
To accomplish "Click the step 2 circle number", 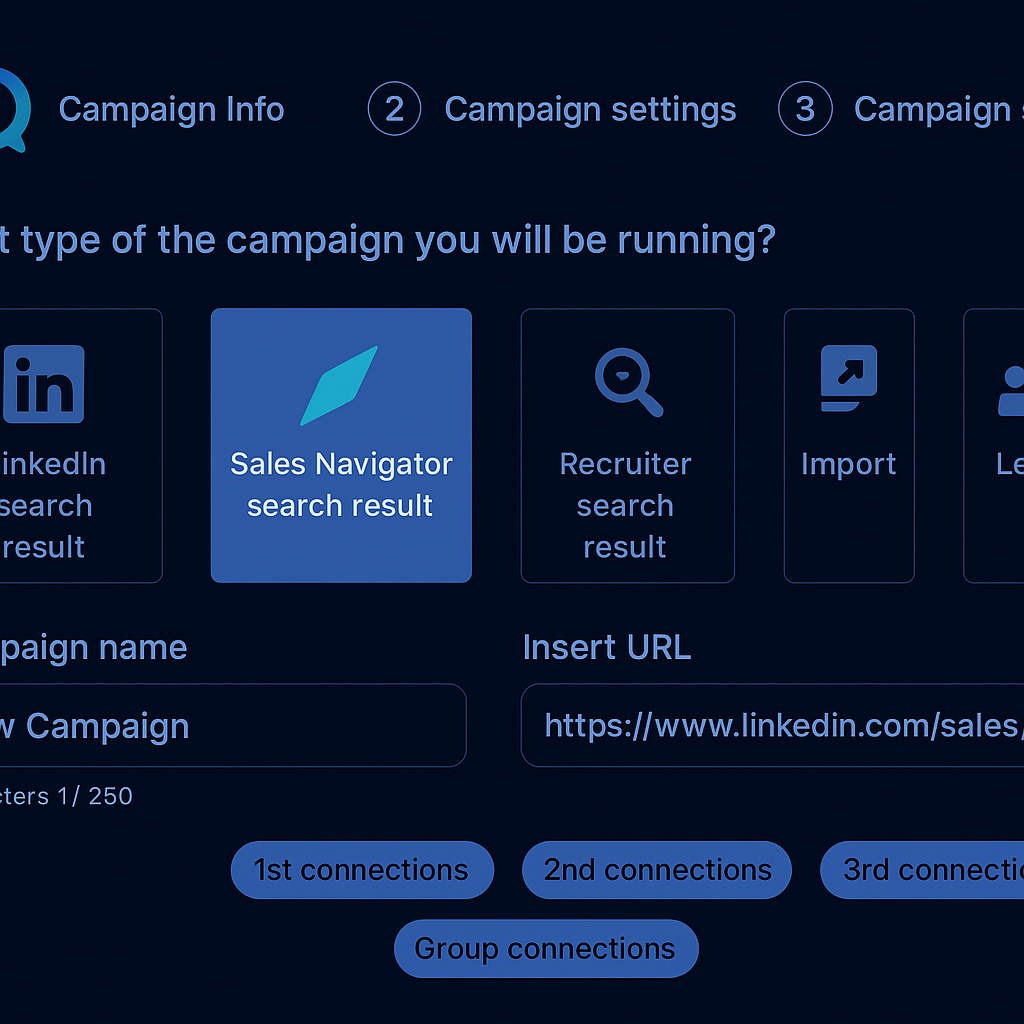I will point(394,109).
